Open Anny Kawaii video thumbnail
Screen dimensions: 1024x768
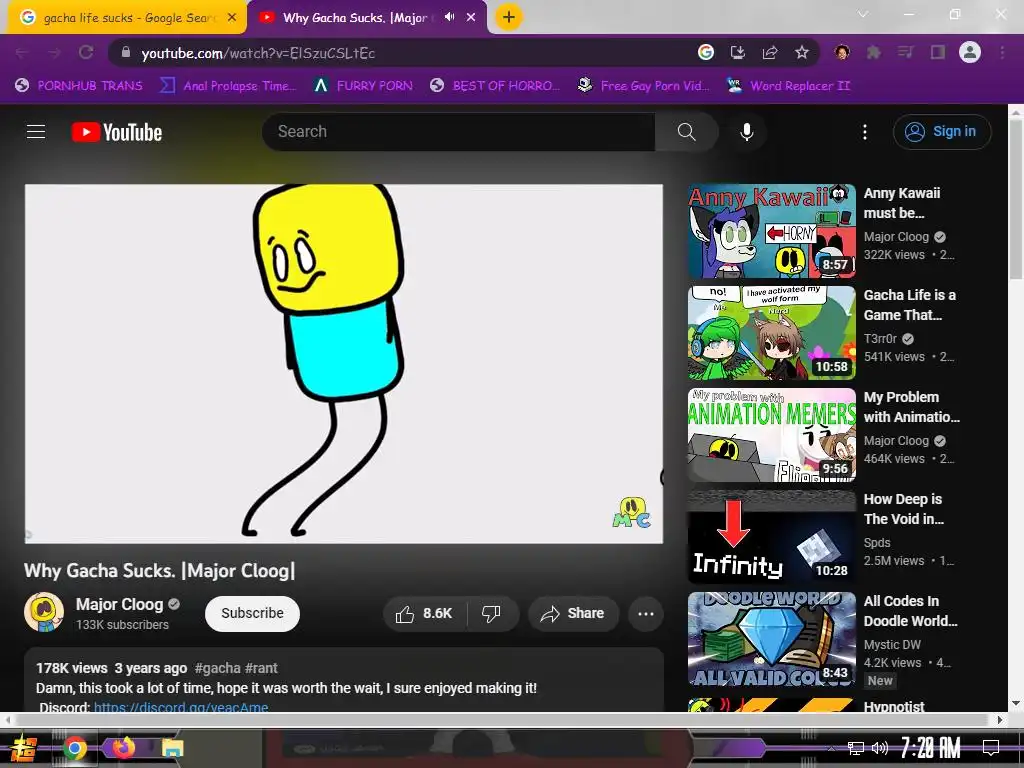pos(771,231)
